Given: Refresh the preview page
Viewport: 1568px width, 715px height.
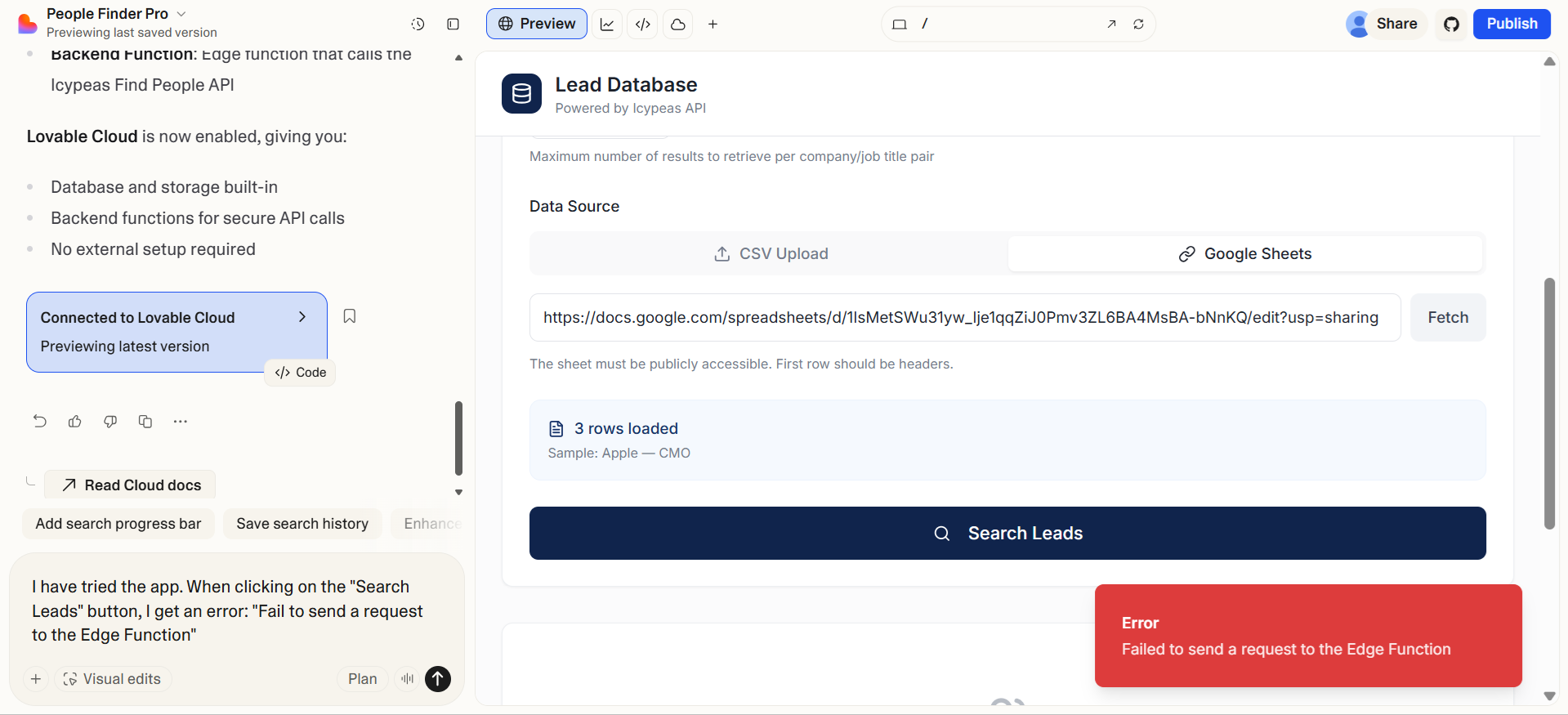Looking at the screenshot, I should tap(1138, 25).
